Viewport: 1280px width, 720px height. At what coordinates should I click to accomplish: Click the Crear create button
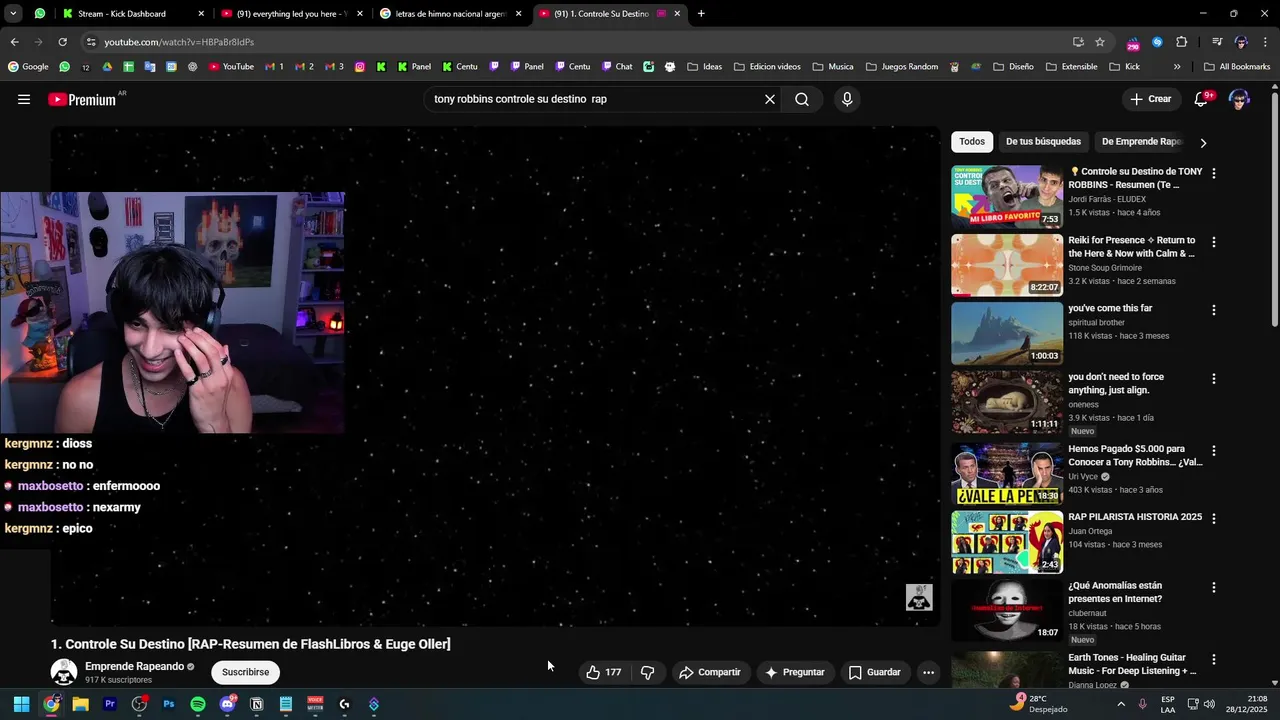click(1151, 99)
